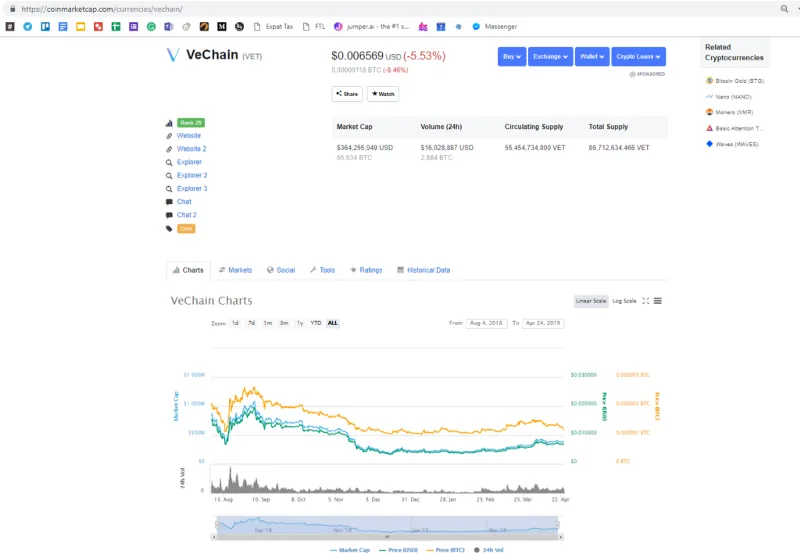
Task: Open the Explorer link
Action: (189, 162)
